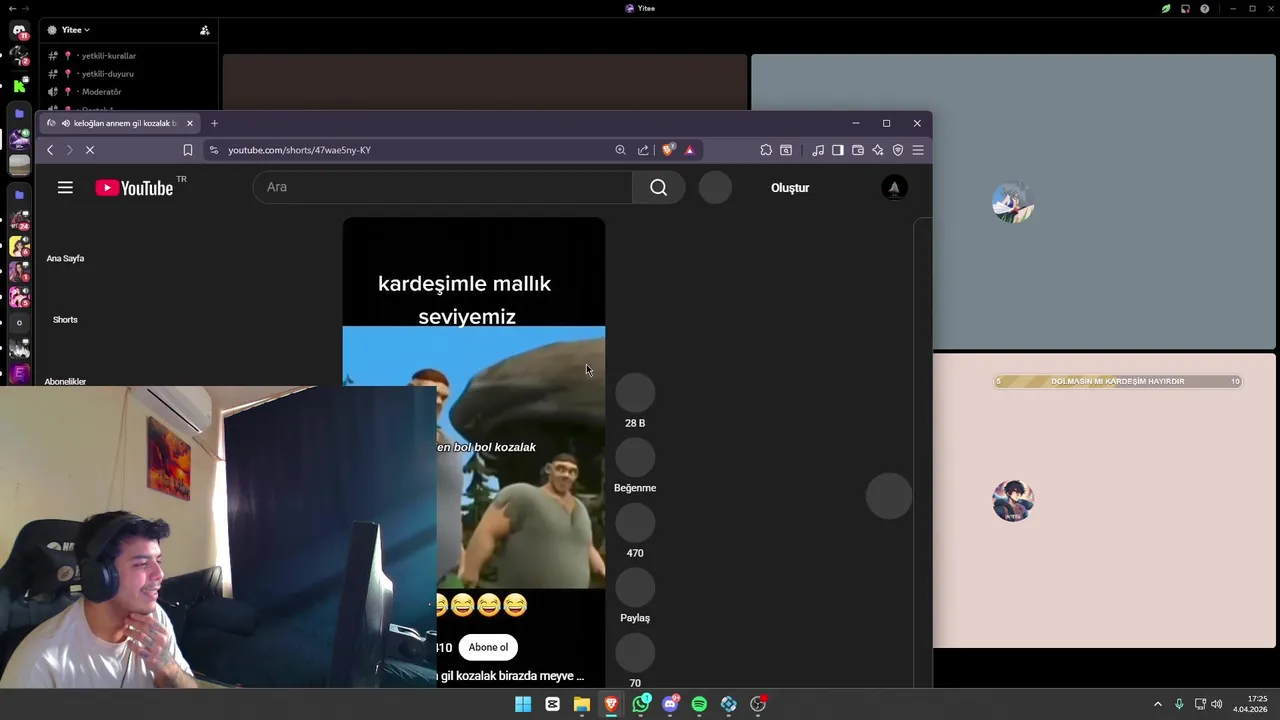Open the YouTube account avatar menu
Screen dimensions: 1280x720
tap(894, 187)
